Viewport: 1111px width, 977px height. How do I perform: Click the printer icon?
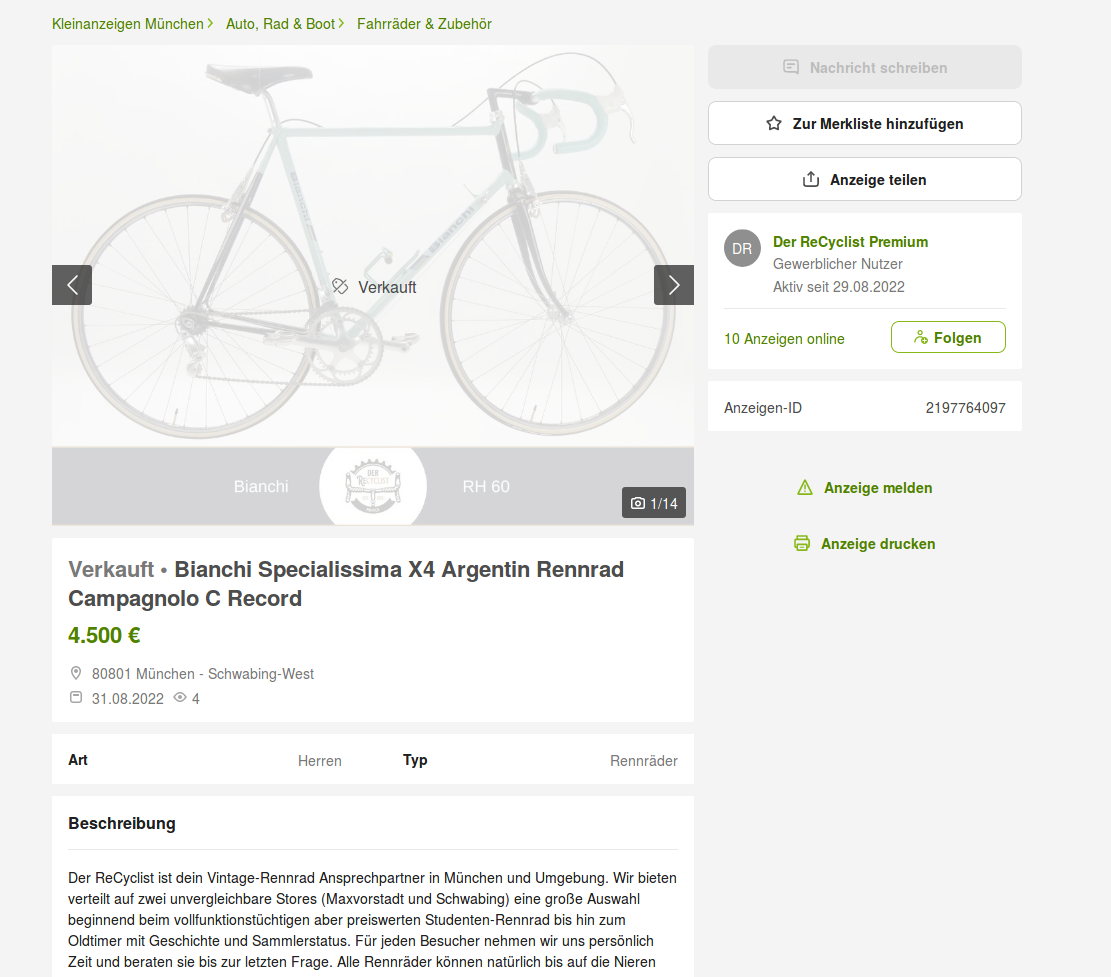pyautogui.click(x=802, y=544)
